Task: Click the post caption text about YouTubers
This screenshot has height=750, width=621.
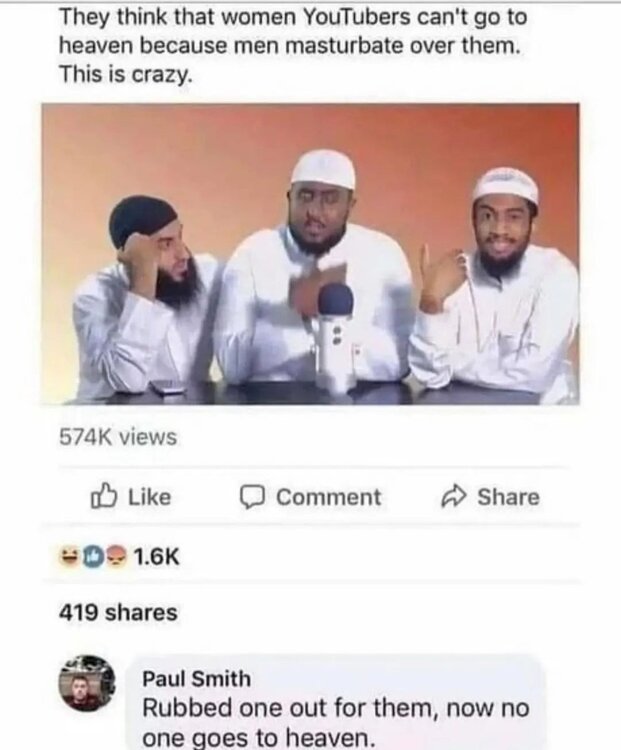Action: (293, 45)
